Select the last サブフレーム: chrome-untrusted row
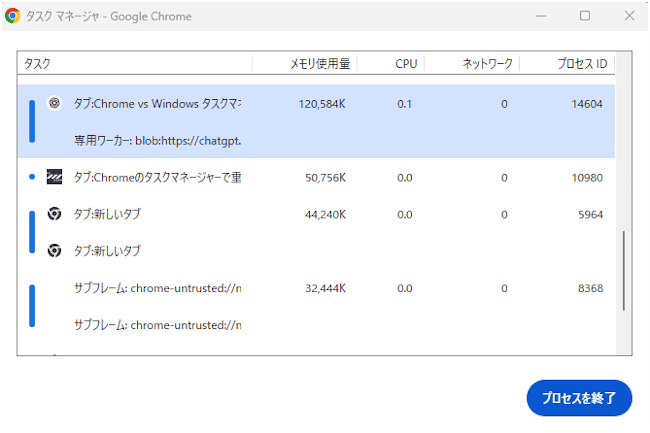Image resolution: width=650 pixels, height=433 pixels. point(316,325)
